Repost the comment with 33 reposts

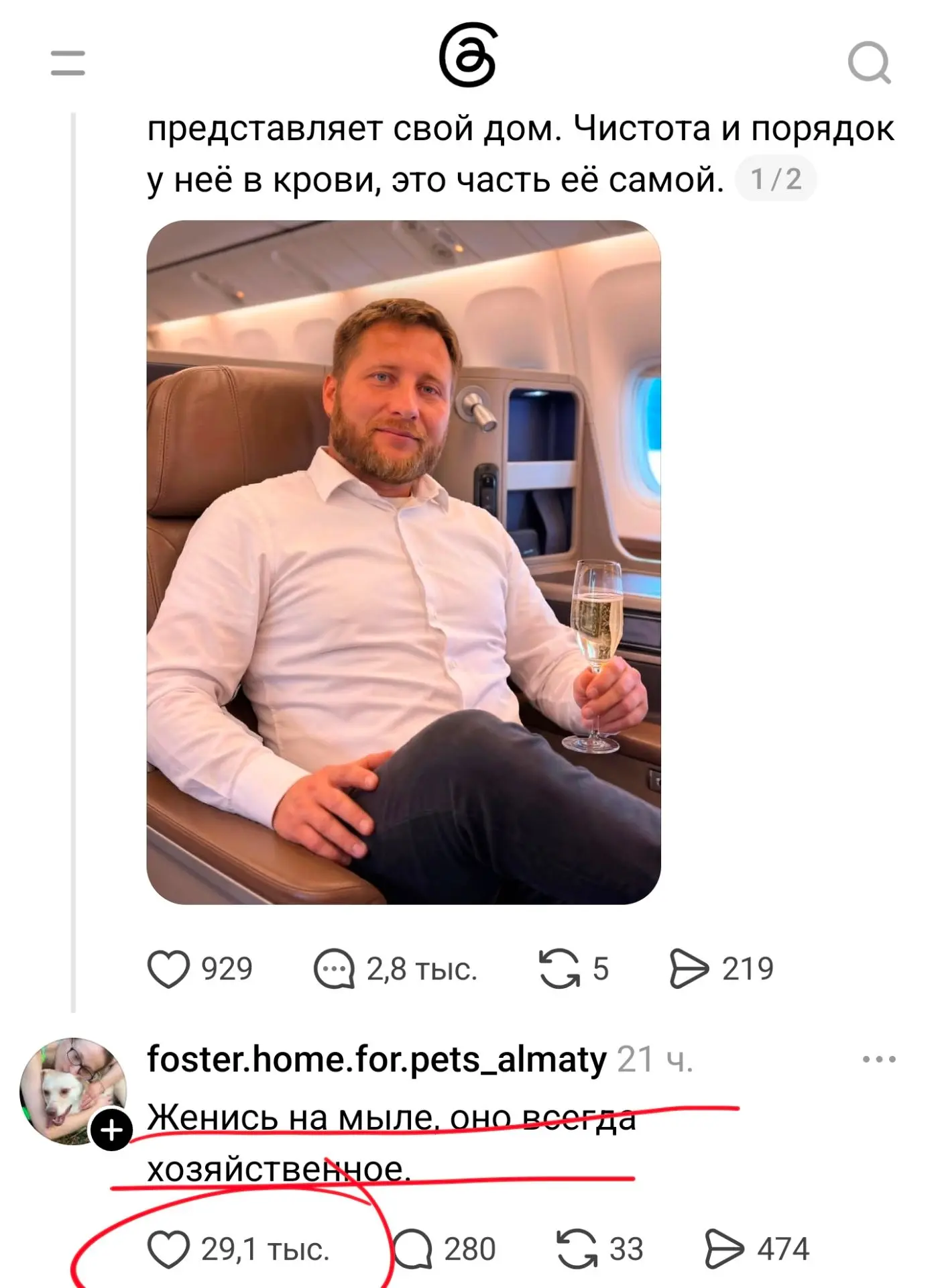577,1250
